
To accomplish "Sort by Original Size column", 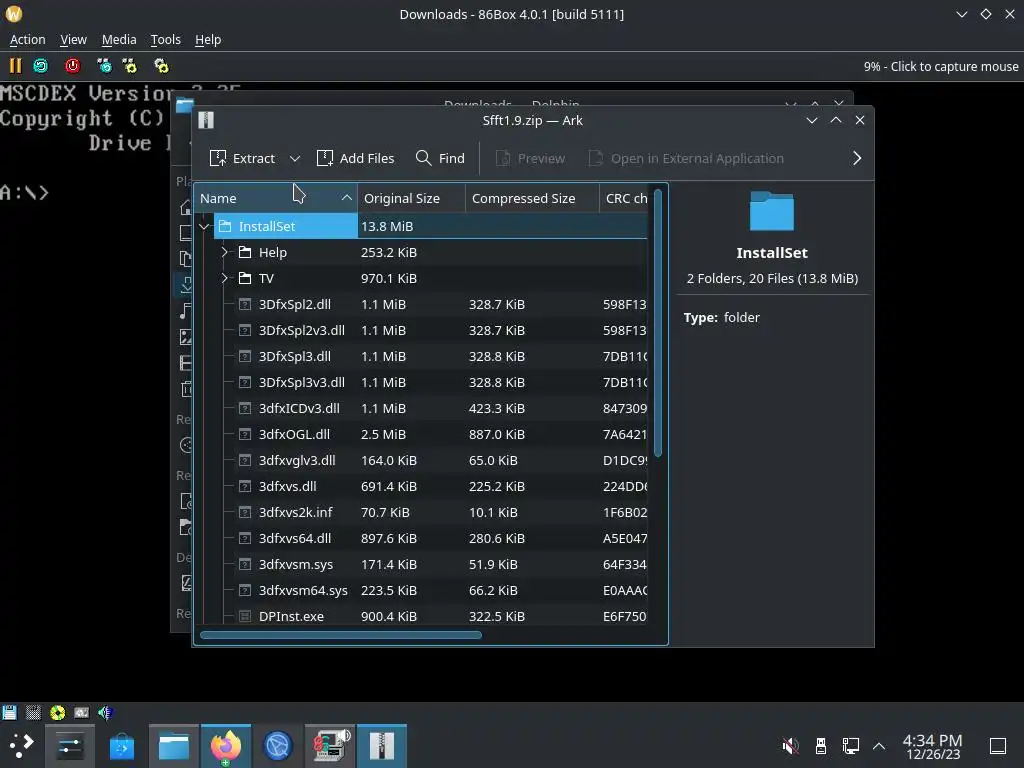I will click(411, 199).
